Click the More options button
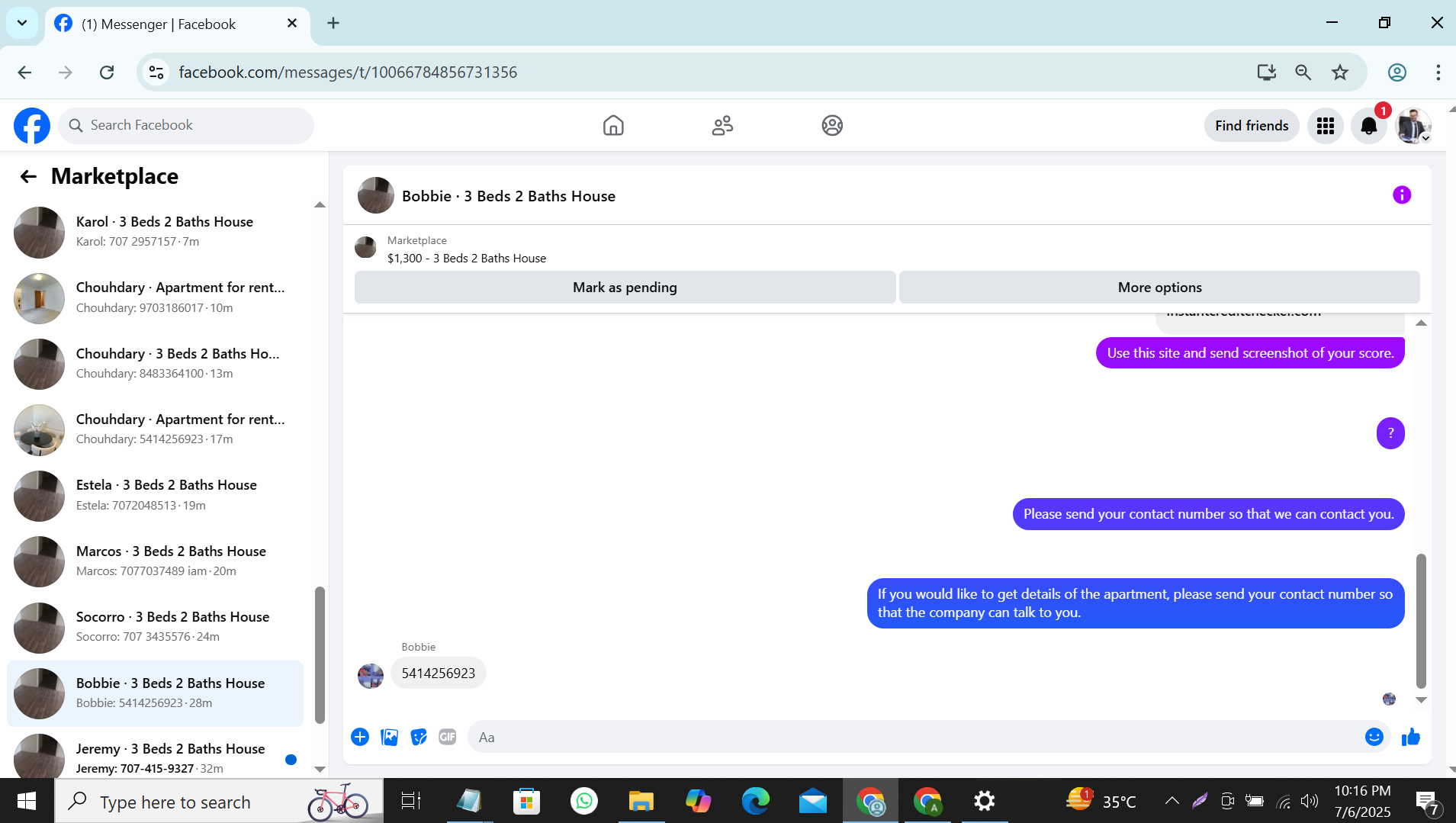Screen dimensions: 1456x823 point(1159,288)
